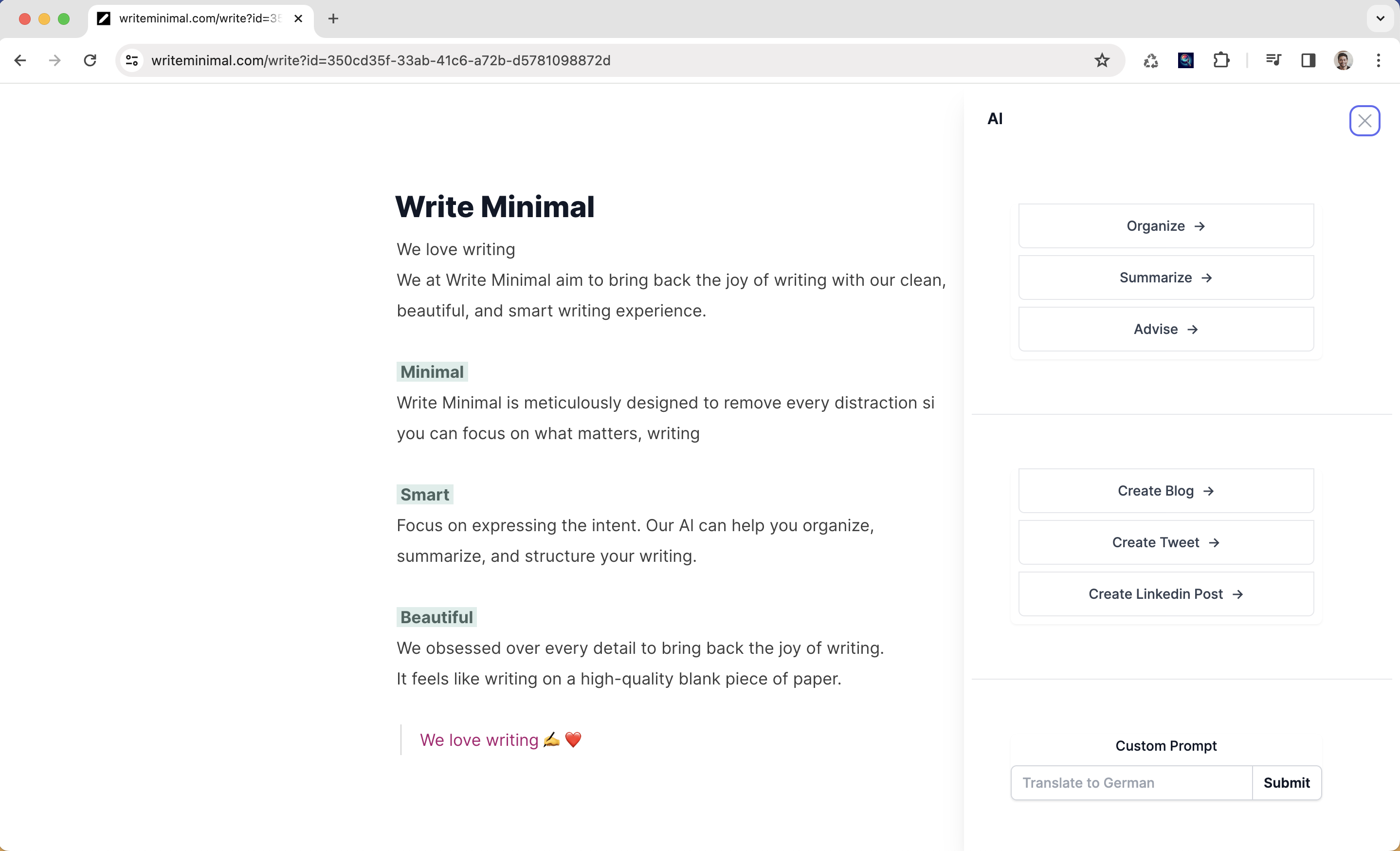Click the Organize button
The width and height of the screenshot is (1400, 851).
click(1165, 226)
